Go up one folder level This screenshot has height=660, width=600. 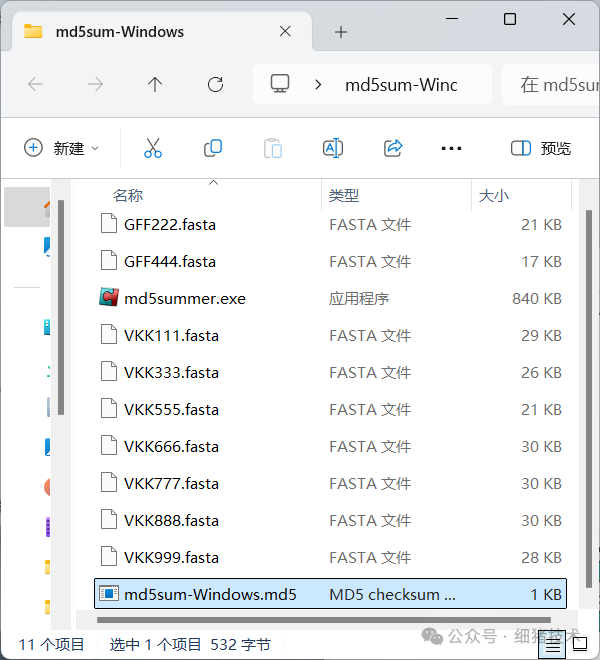coord(155,85)
